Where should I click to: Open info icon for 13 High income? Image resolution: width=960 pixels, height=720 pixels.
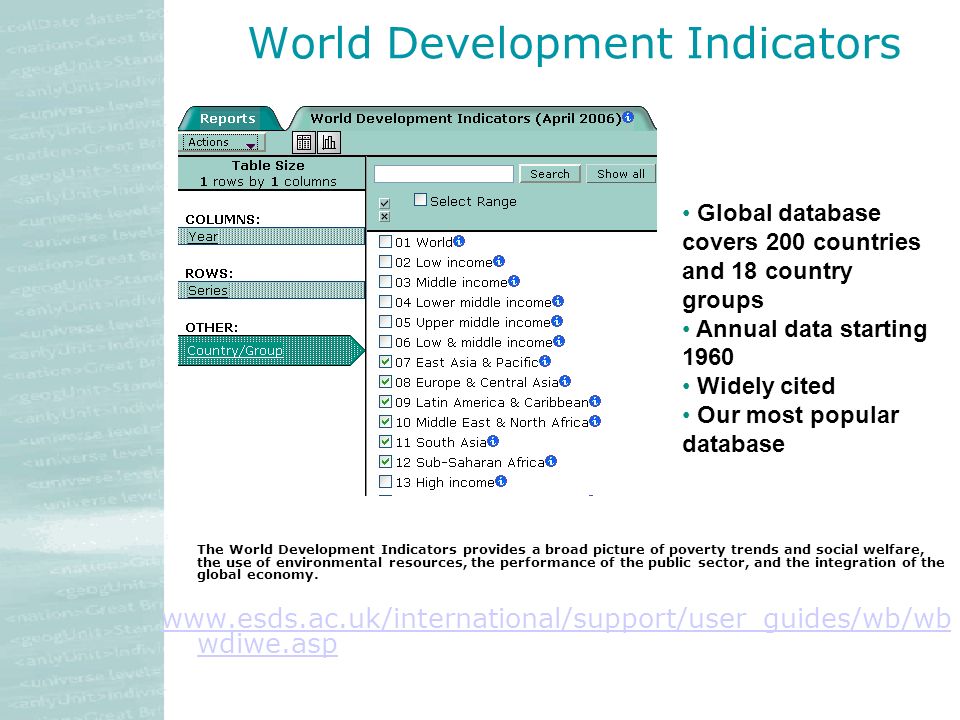(501, 481)
